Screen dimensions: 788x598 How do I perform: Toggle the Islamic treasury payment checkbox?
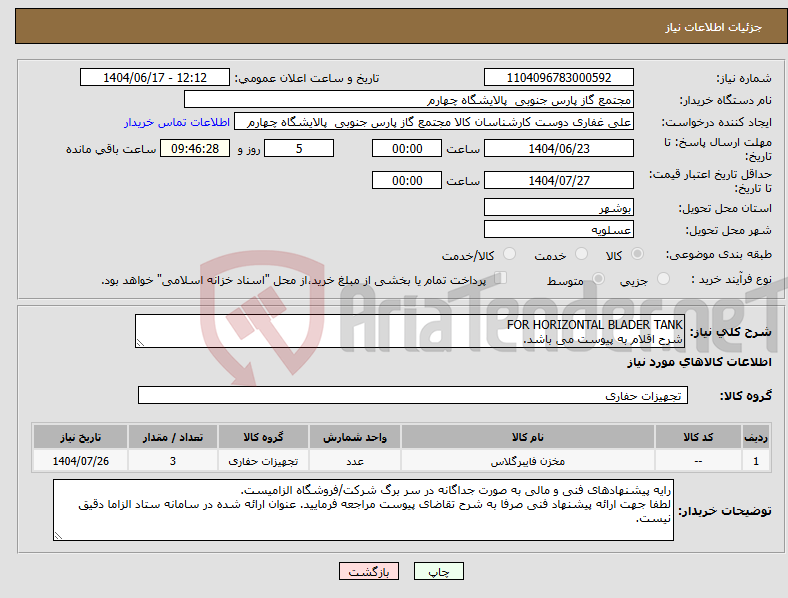pos(500,278)
